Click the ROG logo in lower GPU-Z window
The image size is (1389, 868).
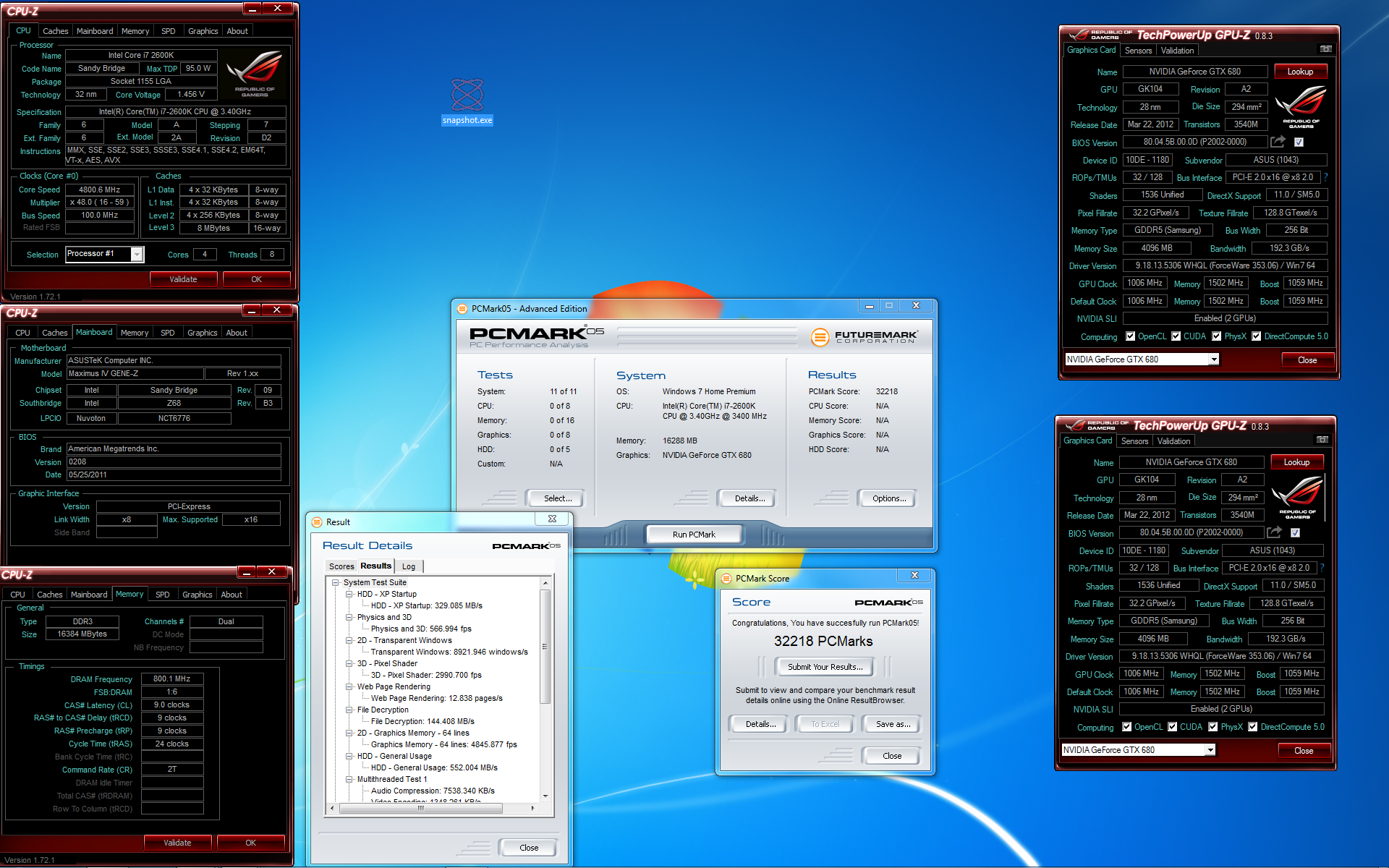(1297, 498)
